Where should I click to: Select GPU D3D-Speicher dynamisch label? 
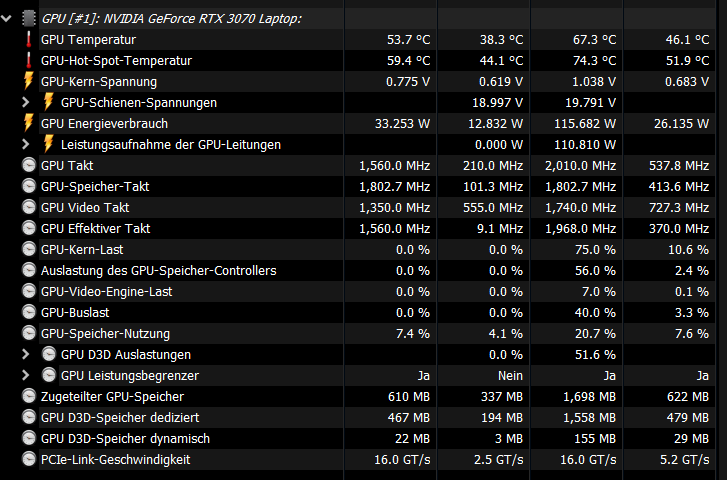[x=125, y=439]
